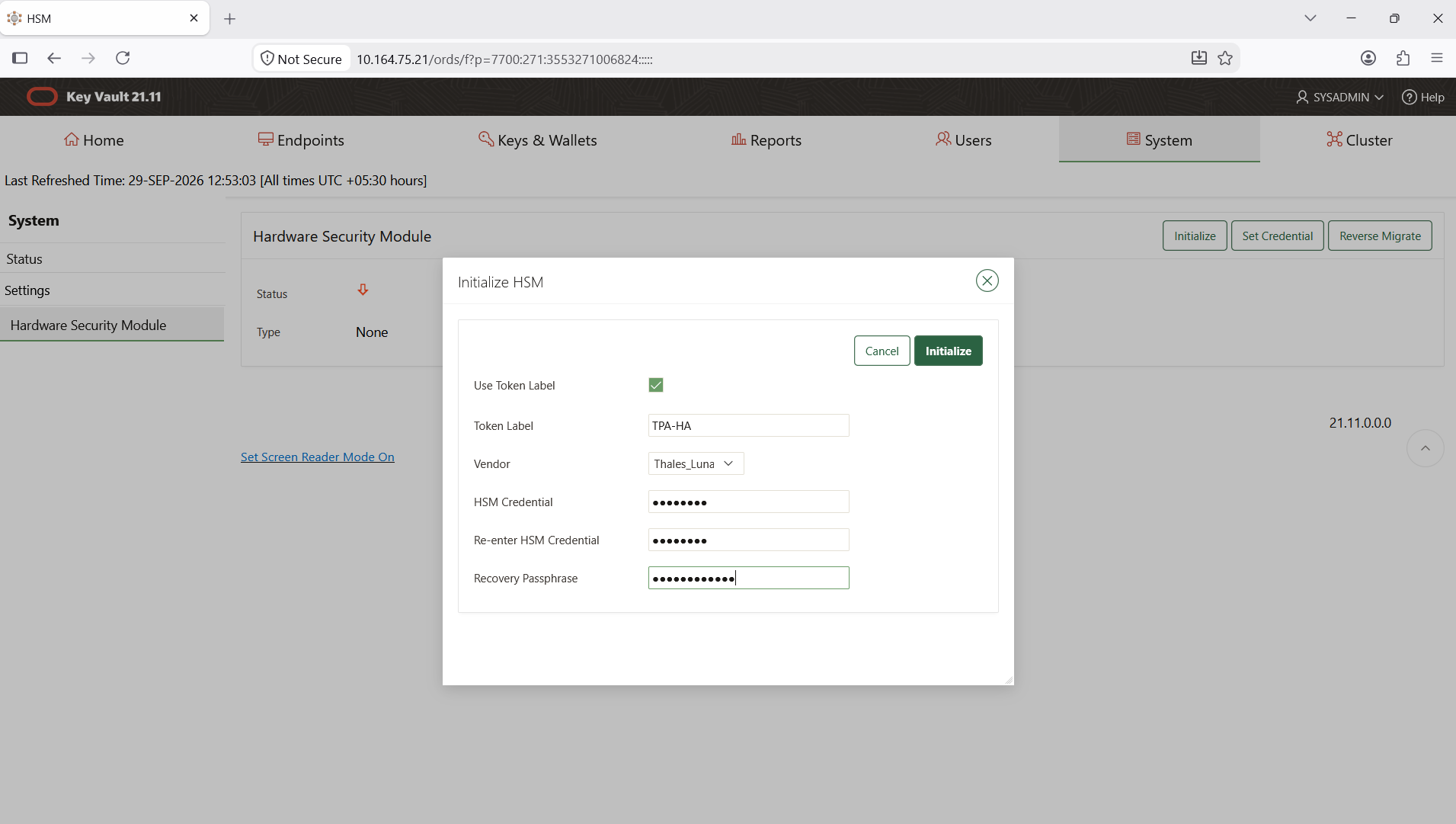Viewport: 1456px width, 824px height.
Task: Click the dialog resize handle corner
Action: coord(1009,680)
